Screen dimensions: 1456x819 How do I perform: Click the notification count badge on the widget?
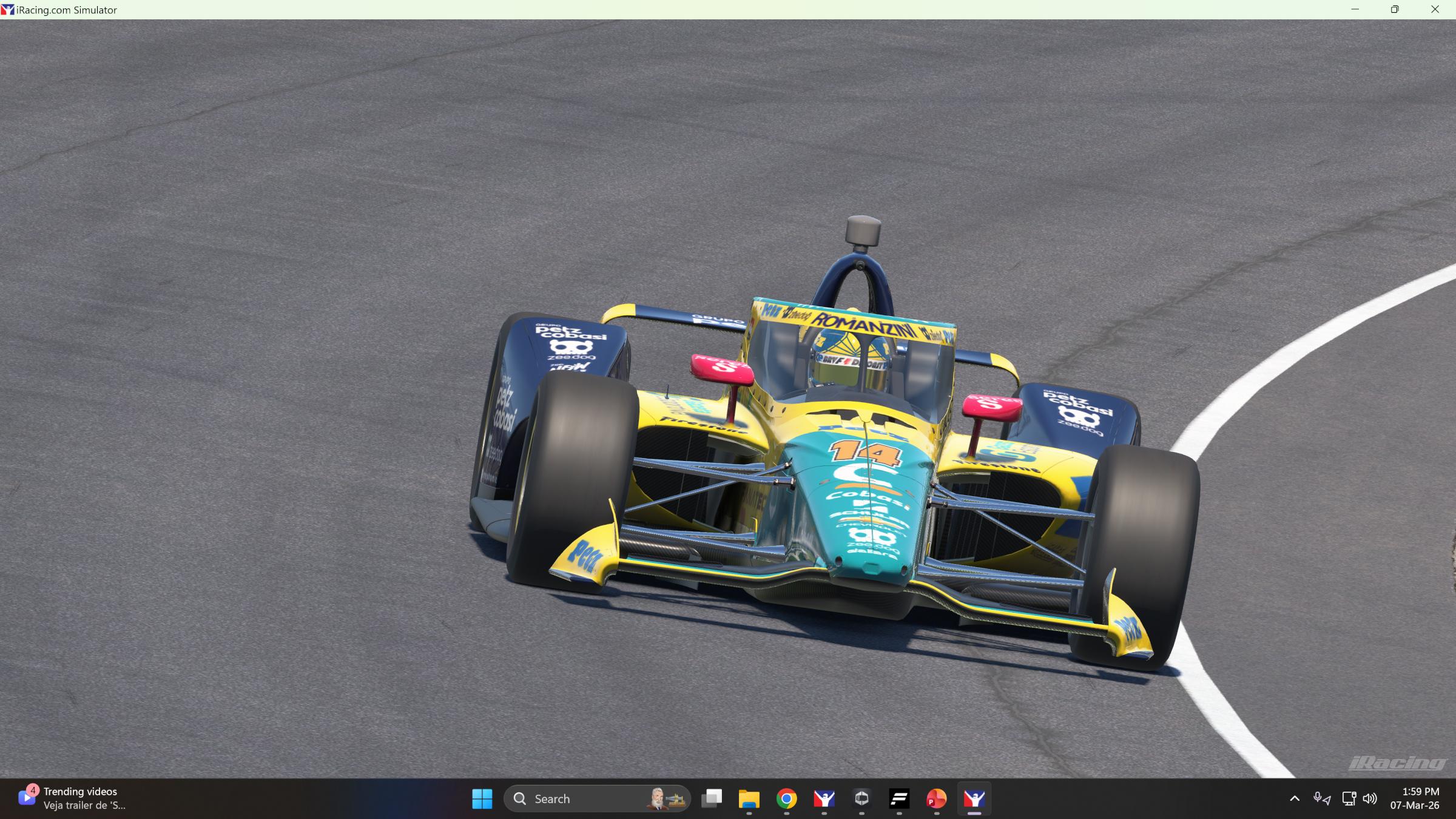point(33,790)
